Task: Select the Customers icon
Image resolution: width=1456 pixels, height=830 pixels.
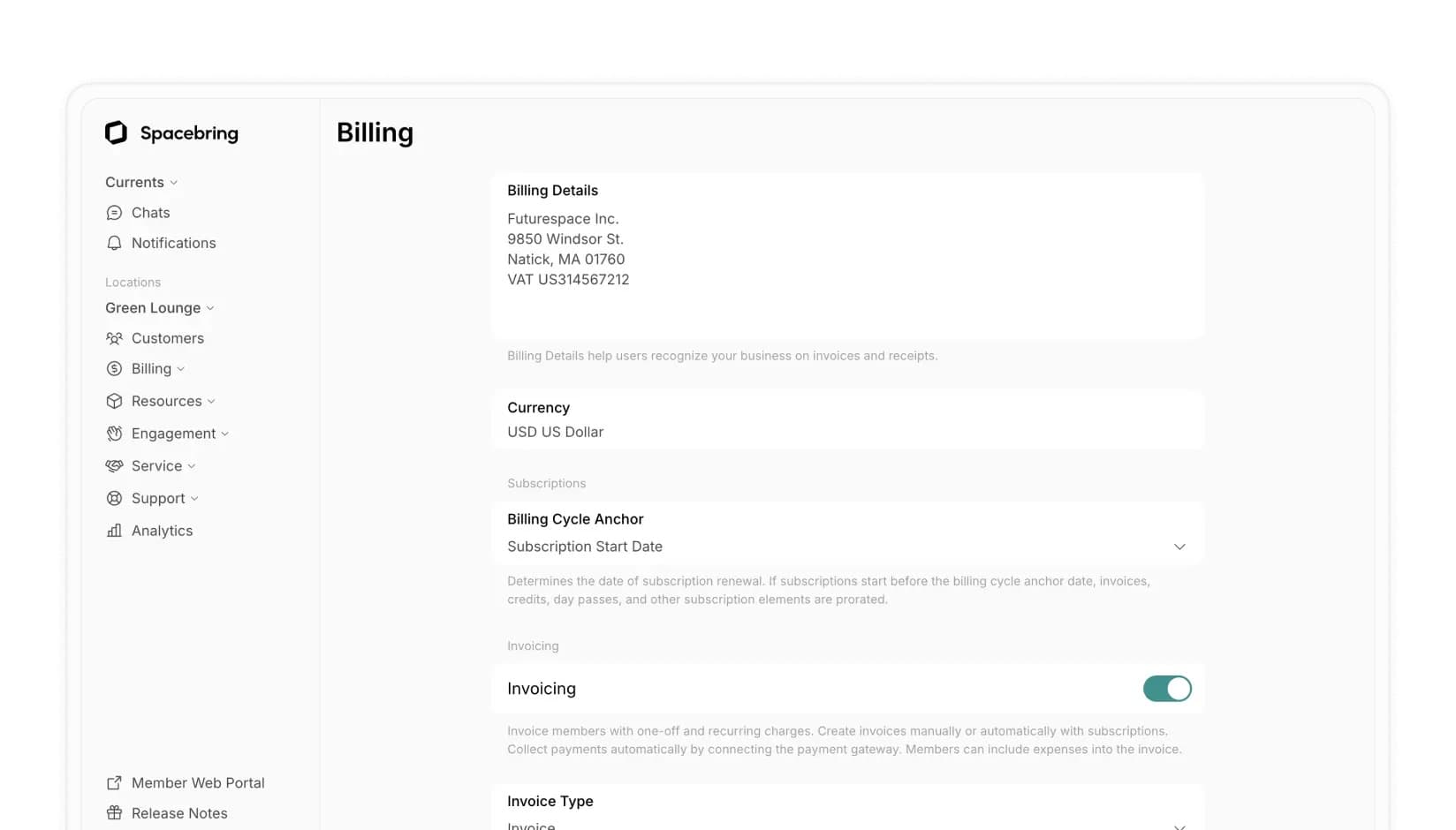Action: pos(115,338)
